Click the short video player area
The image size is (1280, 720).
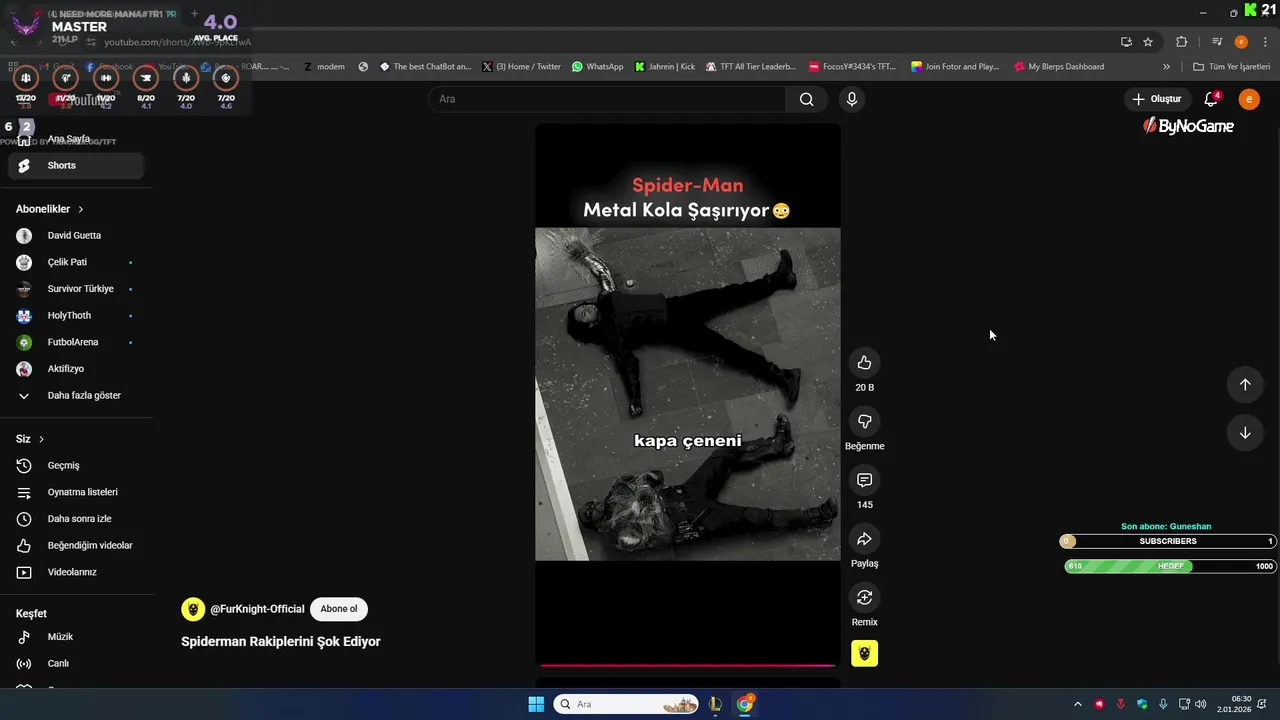point(687,394)
